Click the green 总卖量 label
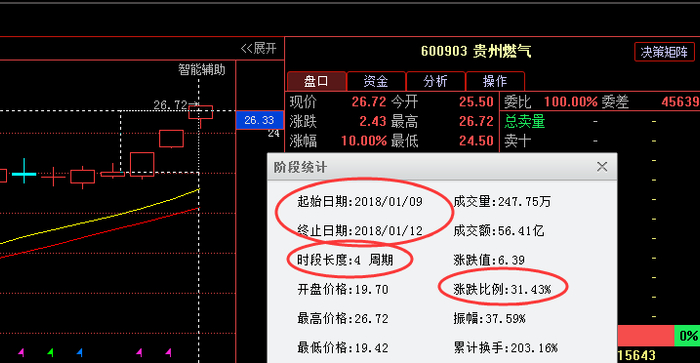The width and height of the screenshot is (700, 363). pos(525,121)
